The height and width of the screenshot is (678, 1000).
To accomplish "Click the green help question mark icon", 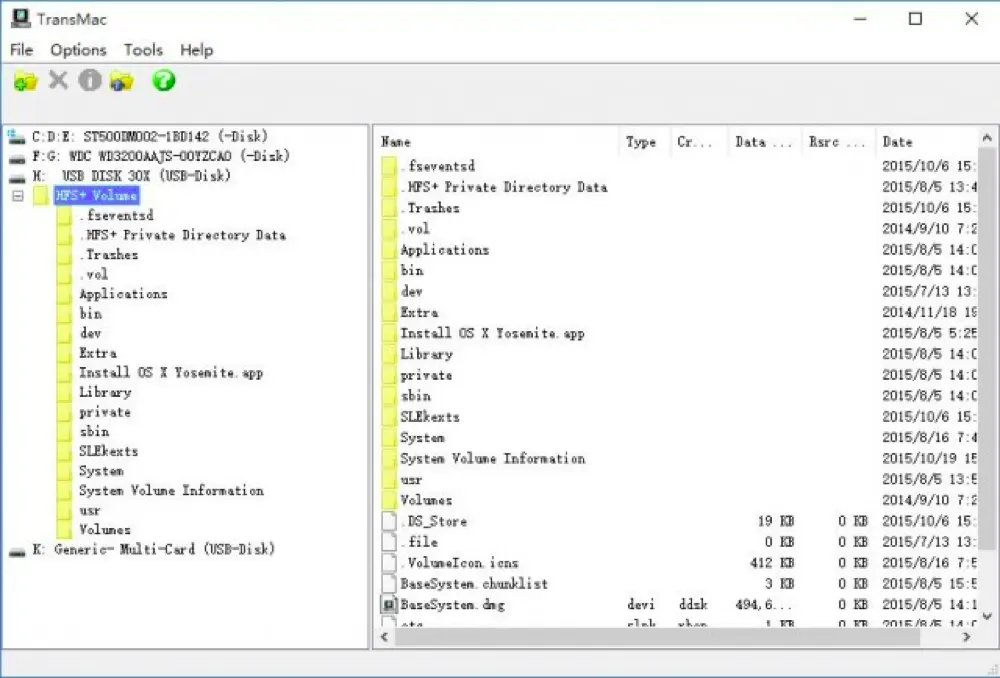I will tap(163, 80).
